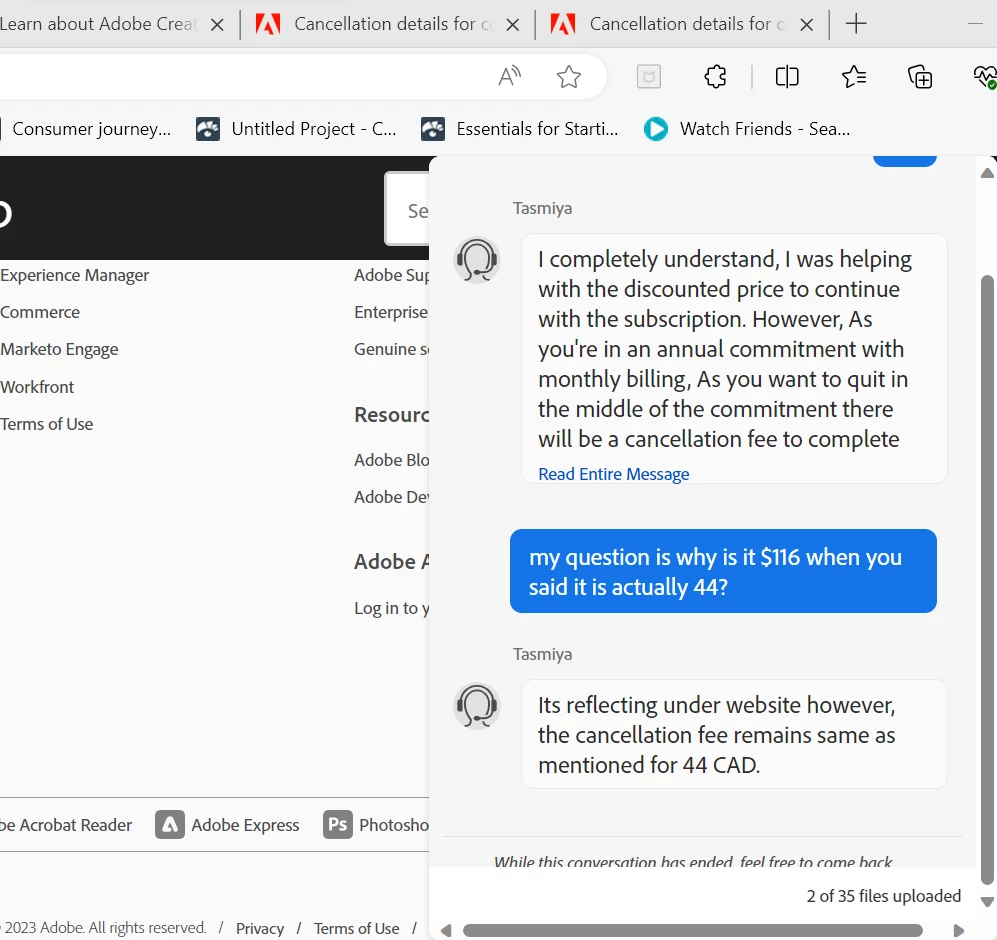
Task: Click Privacy link in page footer
Action: point(259,929)
